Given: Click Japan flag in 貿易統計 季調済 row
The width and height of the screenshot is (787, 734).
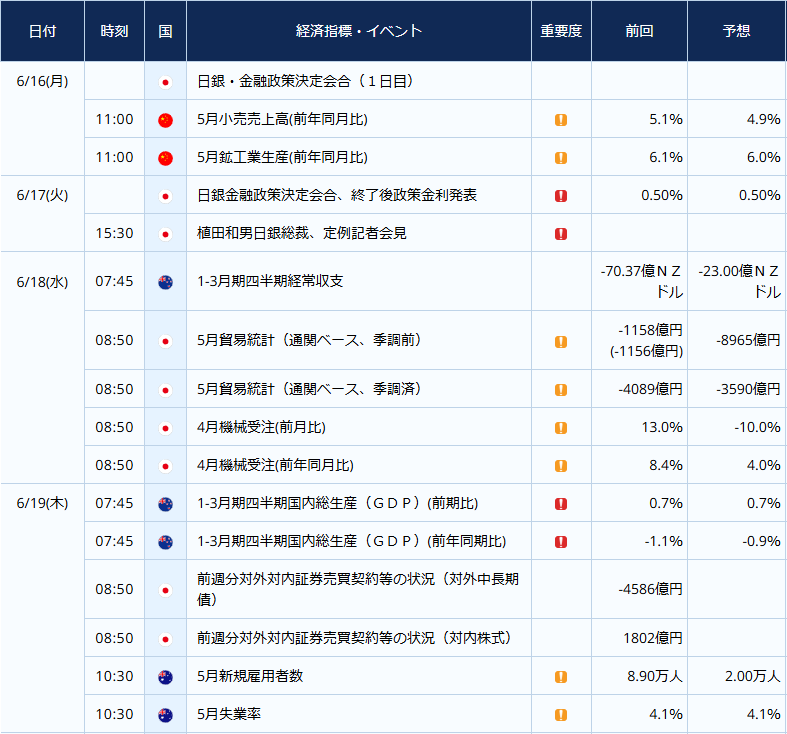Looking at the screenshot, I should (165, 390).
